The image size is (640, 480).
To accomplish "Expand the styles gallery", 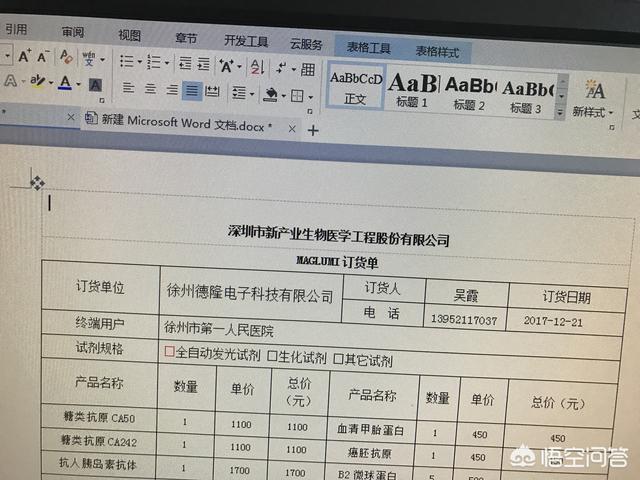I will [560, 113].
